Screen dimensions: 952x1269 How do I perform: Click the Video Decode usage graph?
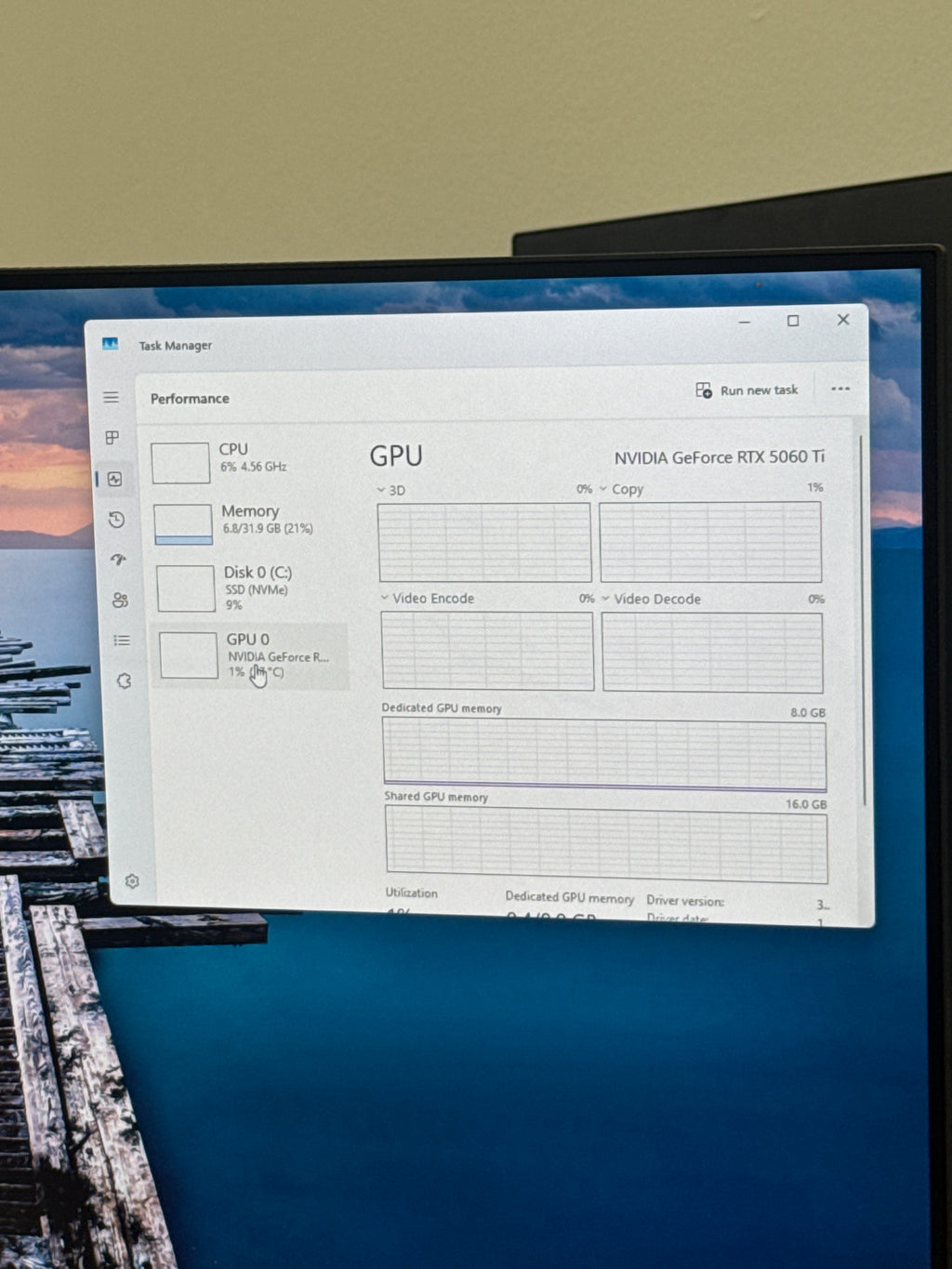tap(712, 652)
